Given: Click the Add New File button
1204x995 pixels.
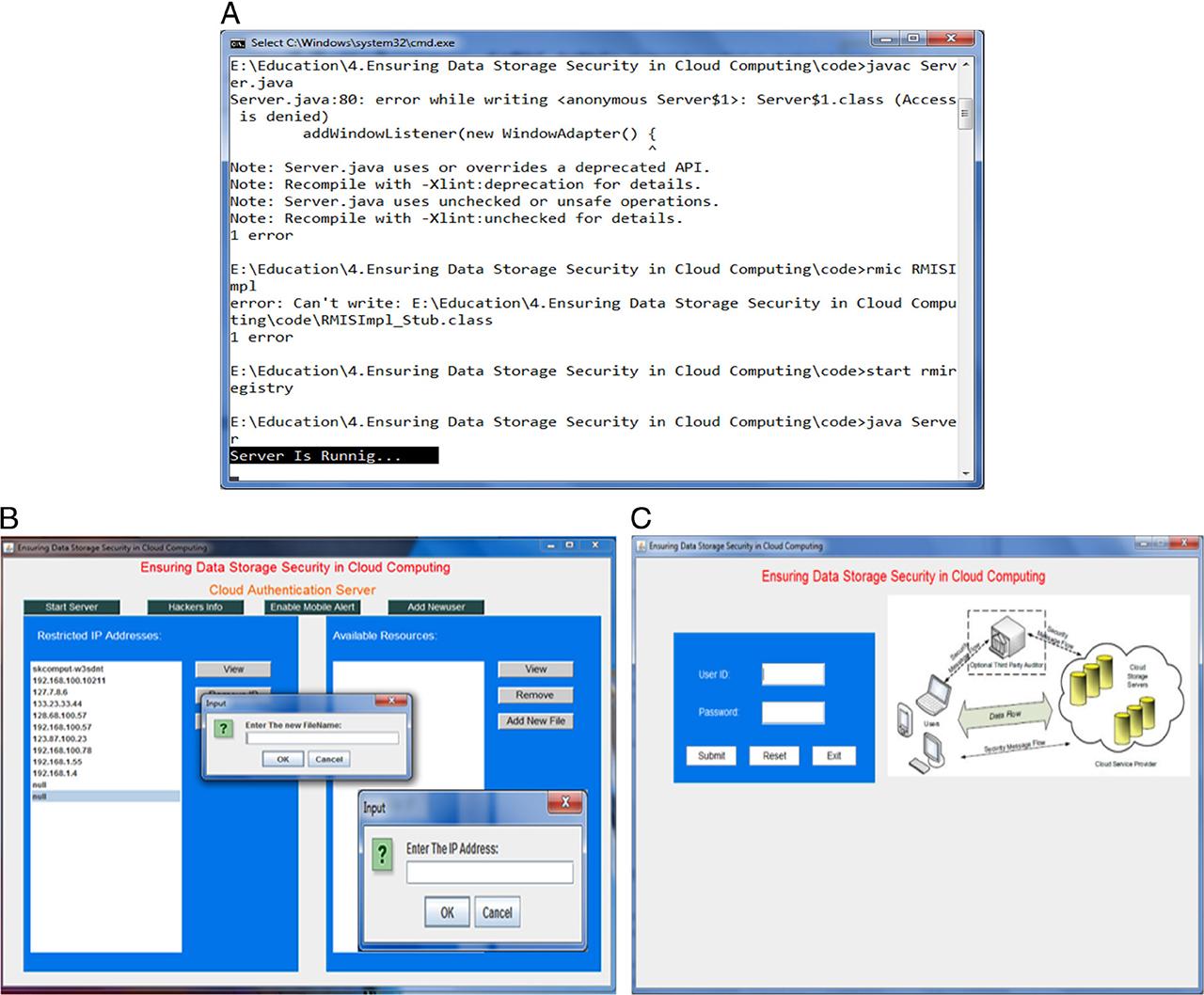Looking at the screenshot, I should point(535,721).
